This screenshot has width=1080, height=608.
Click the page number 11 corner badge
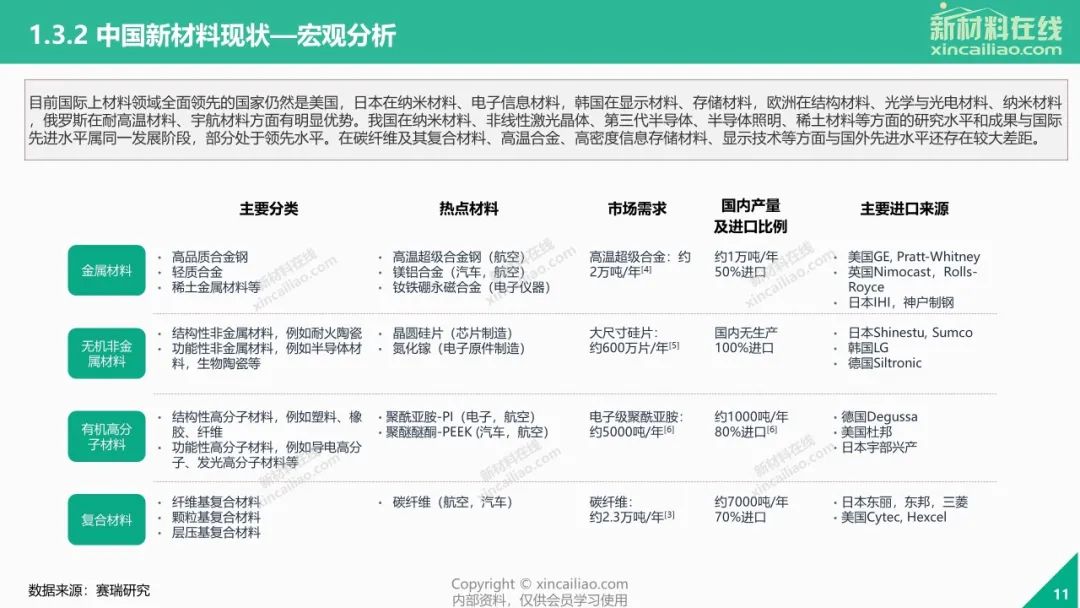[x=1060, y=593]
